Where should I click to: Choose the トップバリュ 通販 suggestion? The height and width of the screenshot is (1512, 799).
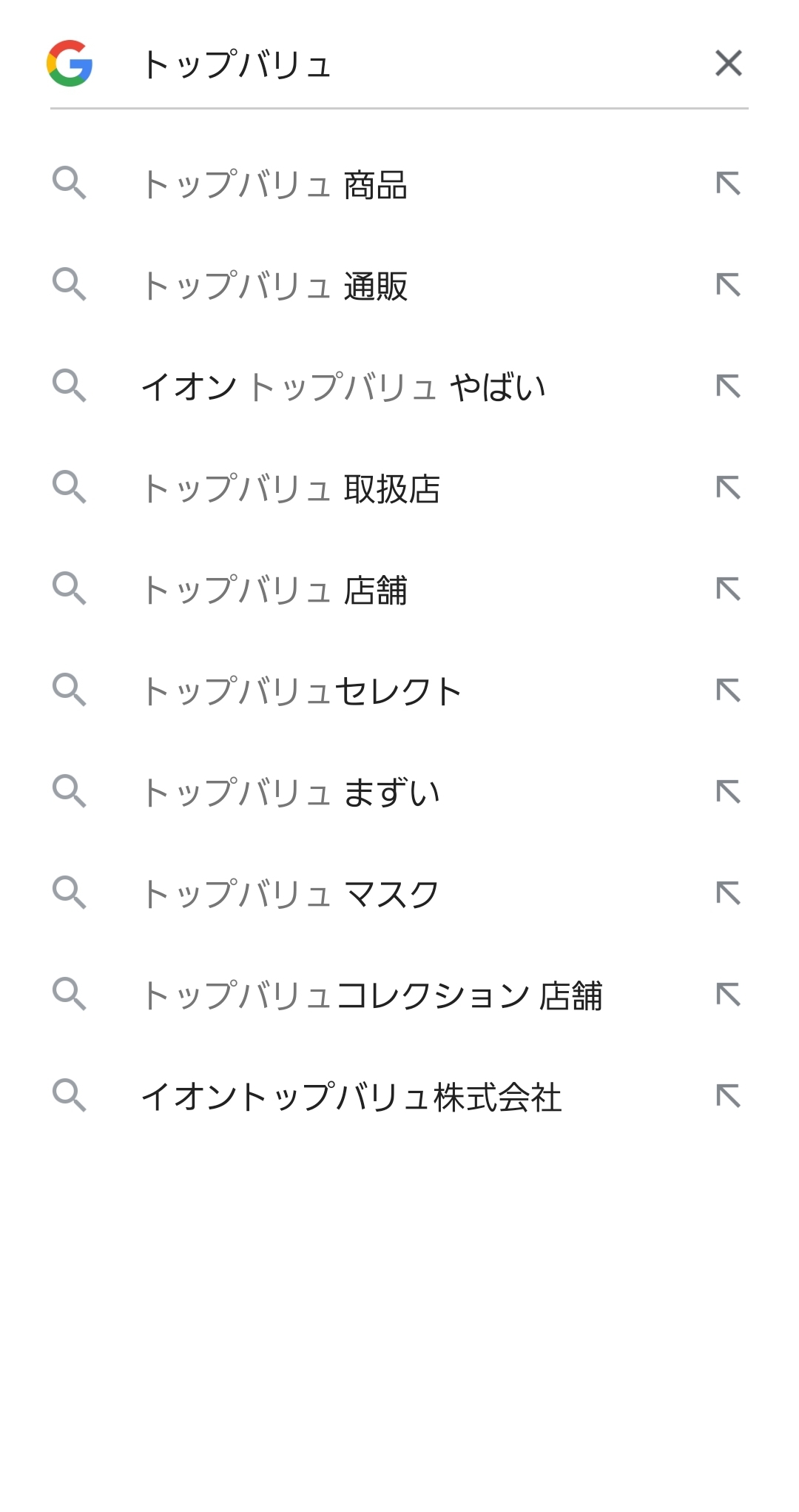[x=274, y=286]
